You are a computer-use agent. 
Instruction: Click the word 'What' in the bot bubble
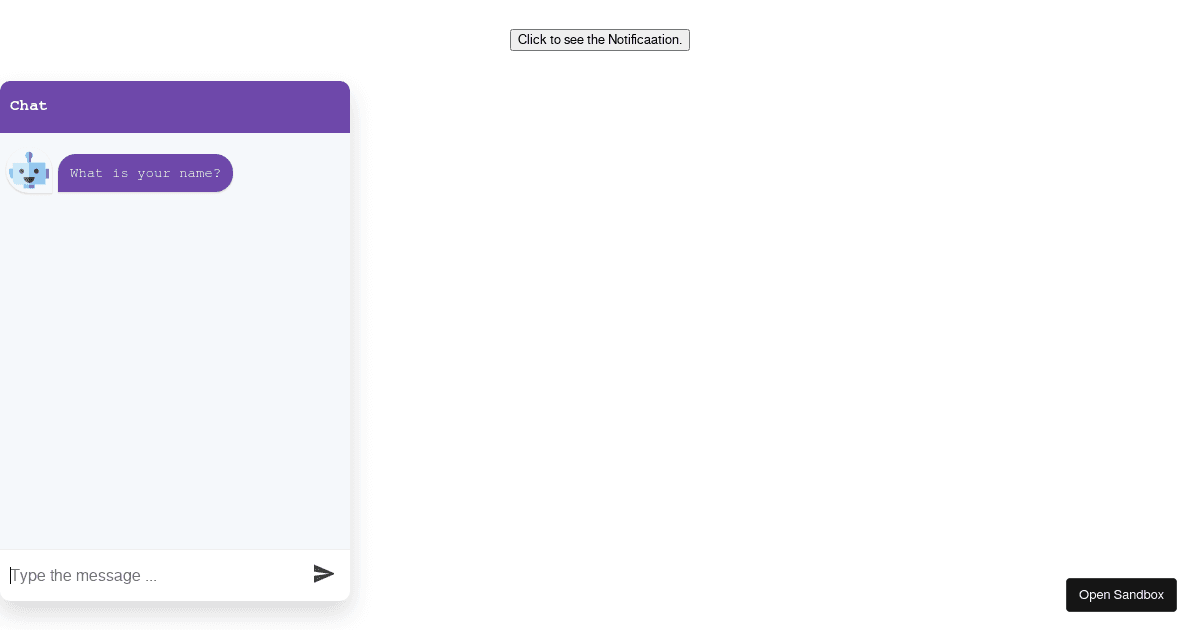[x=86, y=173]
